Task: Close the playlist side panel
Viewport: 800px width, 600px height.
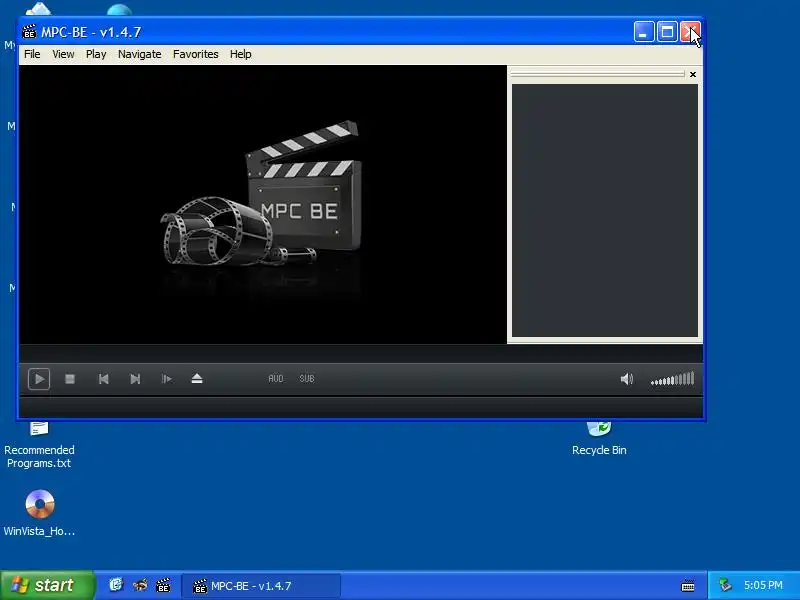Action: click(693, 74)
